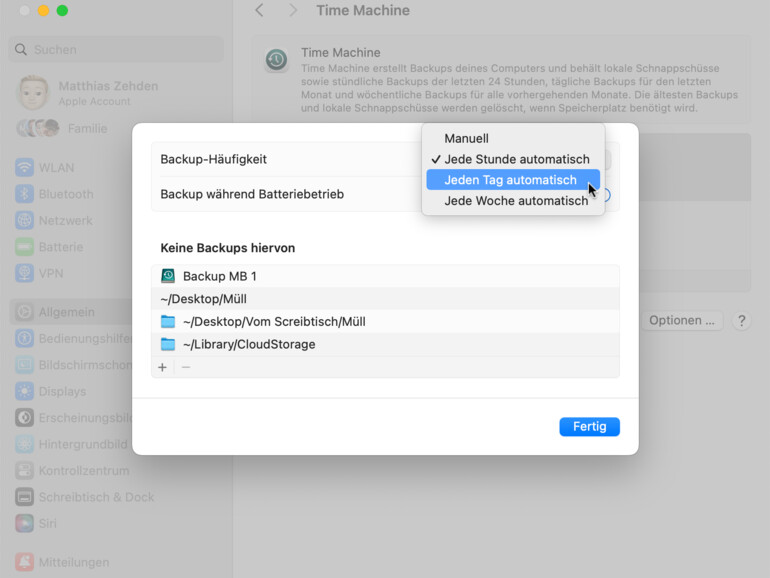Click the green zoom window button

point(62,10)
